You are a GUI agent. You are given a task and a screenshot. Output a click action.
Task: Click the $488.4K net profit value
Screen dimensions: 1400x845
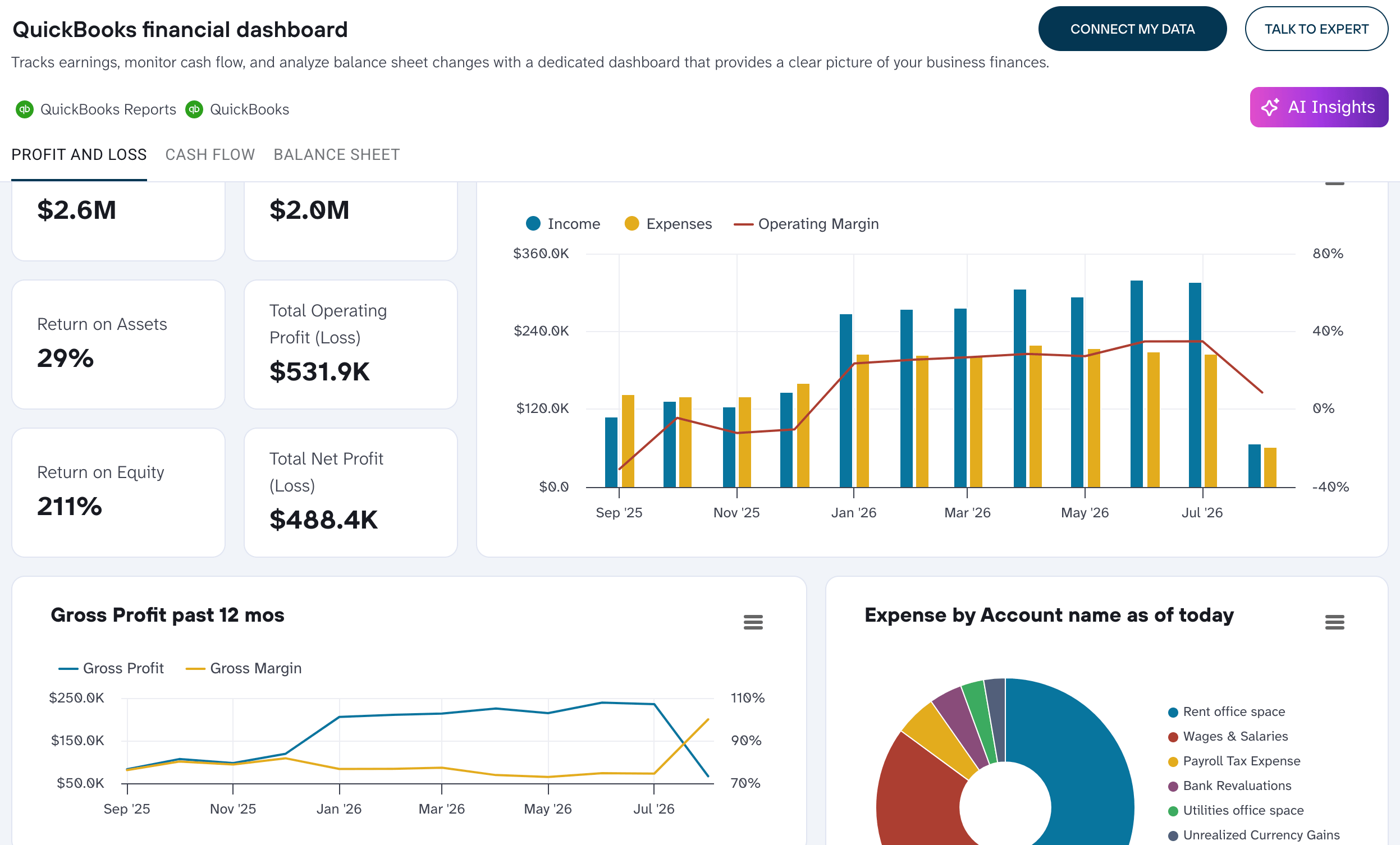click(323, 520)
